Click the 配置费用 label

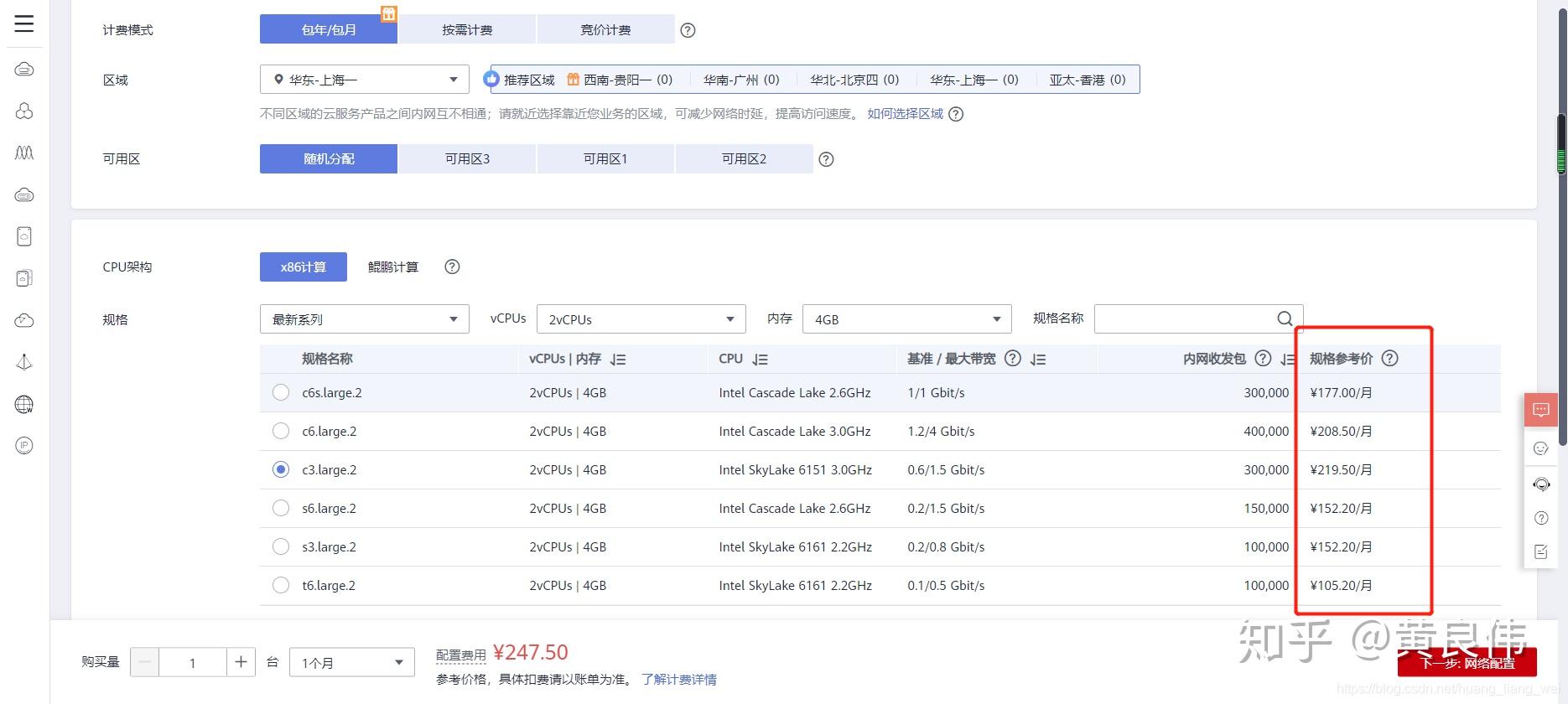tap(461, 655)
